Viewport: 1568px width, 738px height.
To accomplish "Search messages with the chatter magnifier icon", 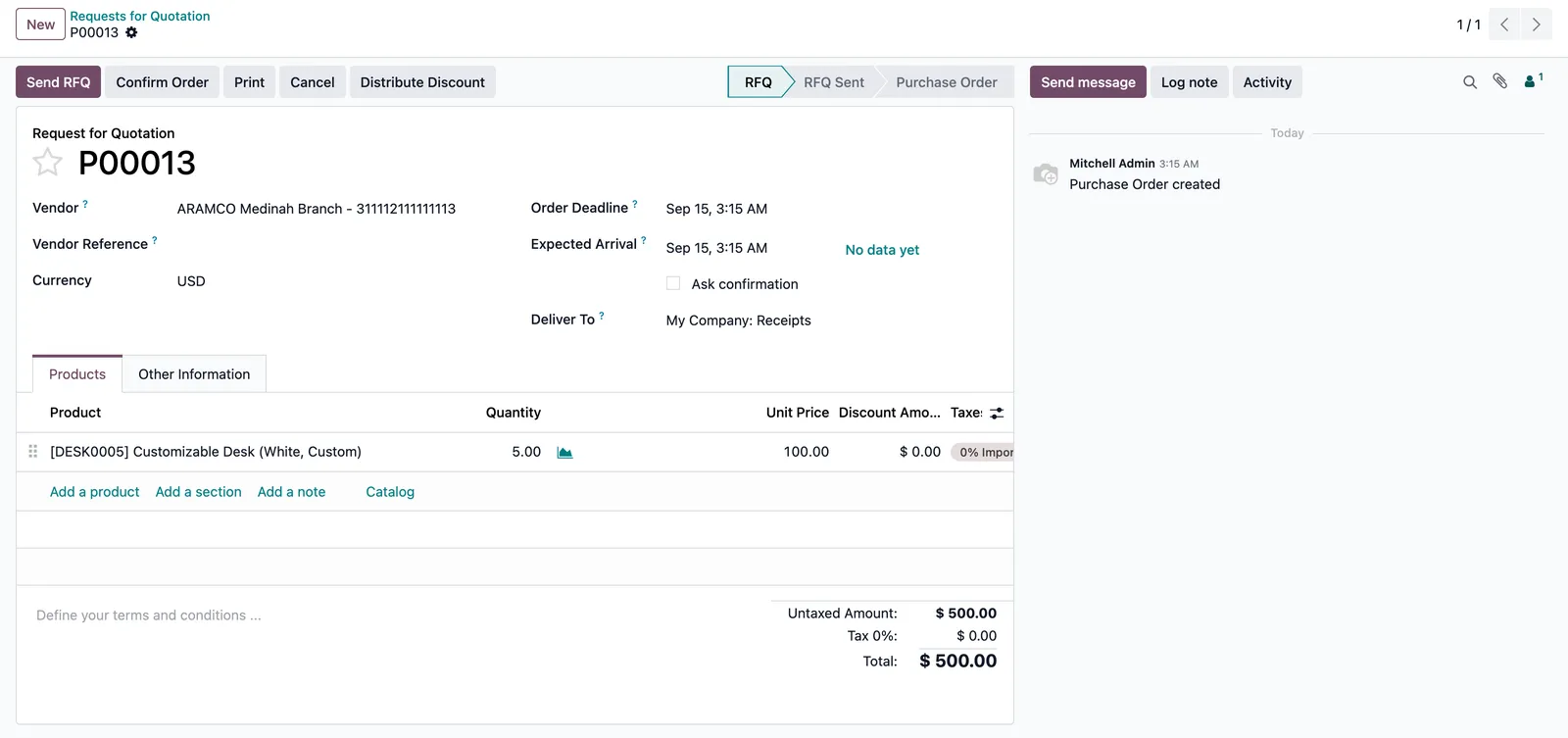I will coord(1470,82).
